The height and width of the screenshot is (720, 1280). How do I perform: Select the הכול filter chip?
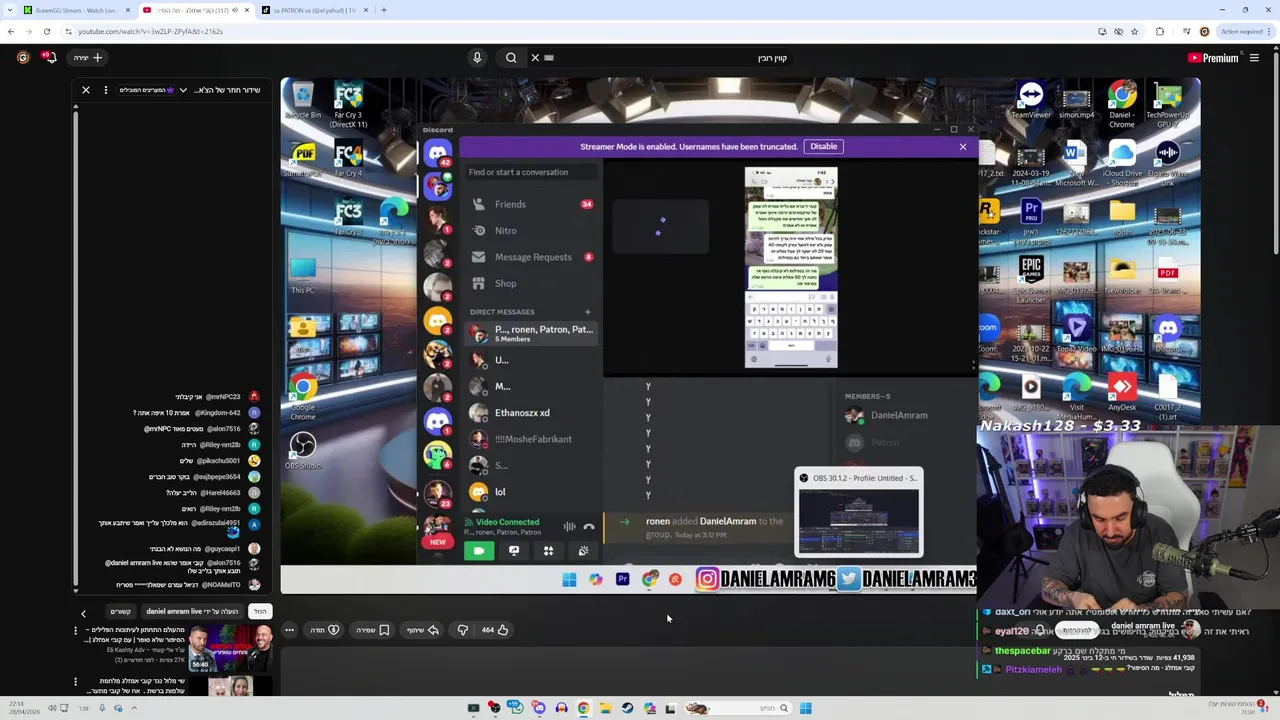click(x=260, y=611)
